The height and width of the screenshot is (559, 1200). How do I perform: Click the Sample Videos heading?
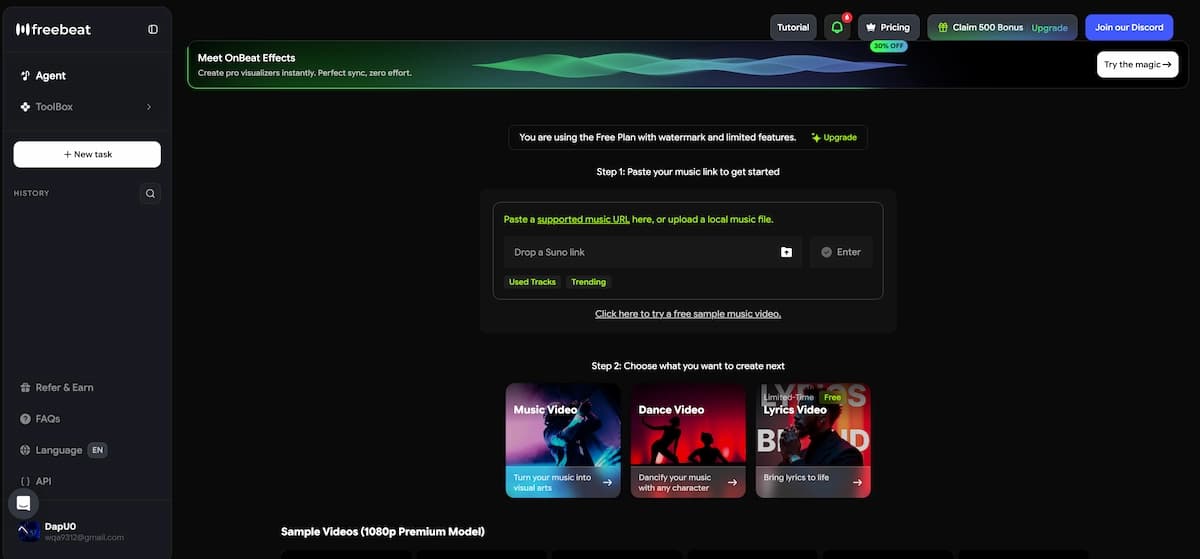383,531
